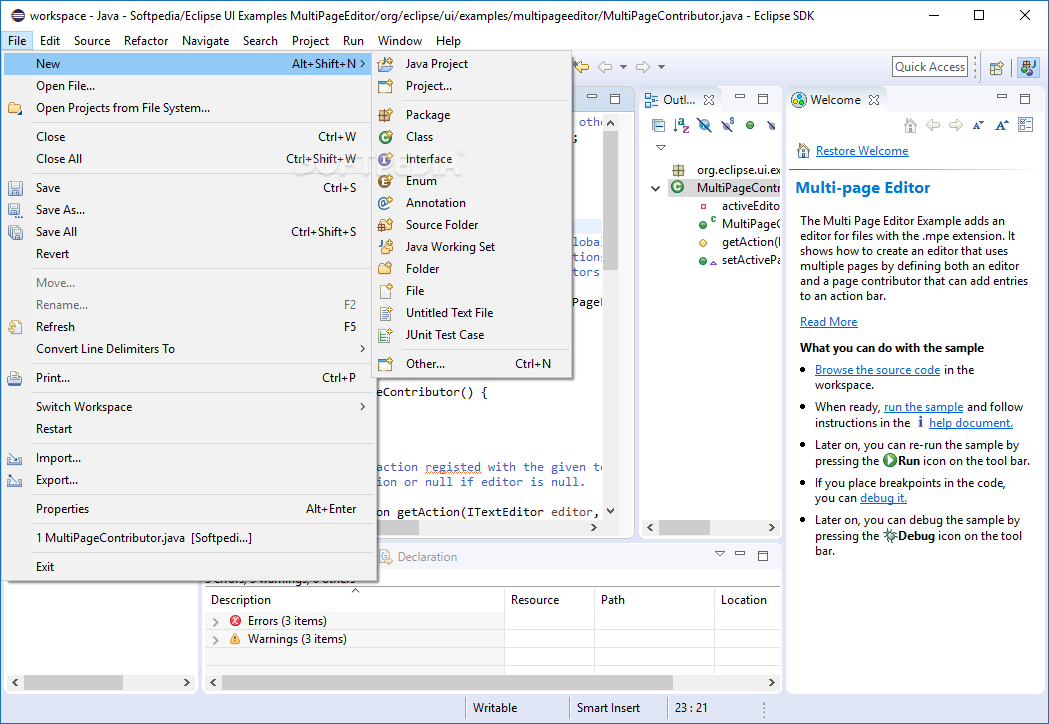Expand the Errors (3 items) row
Viewport: 1049px width, 724px height.
[x=215, y=622]
